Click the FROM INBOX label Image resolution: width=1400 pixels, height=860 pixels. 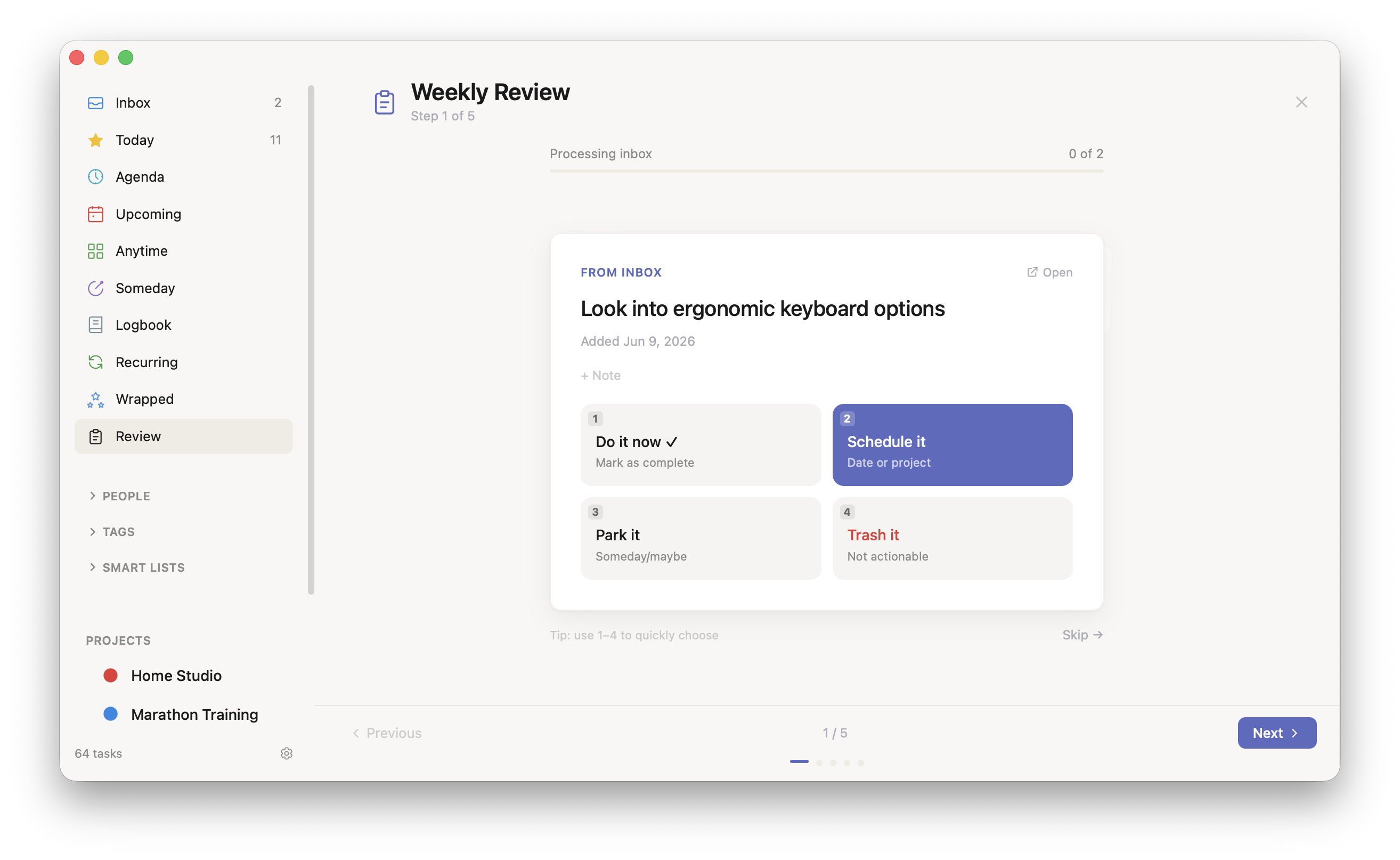[x=621, y=272]
